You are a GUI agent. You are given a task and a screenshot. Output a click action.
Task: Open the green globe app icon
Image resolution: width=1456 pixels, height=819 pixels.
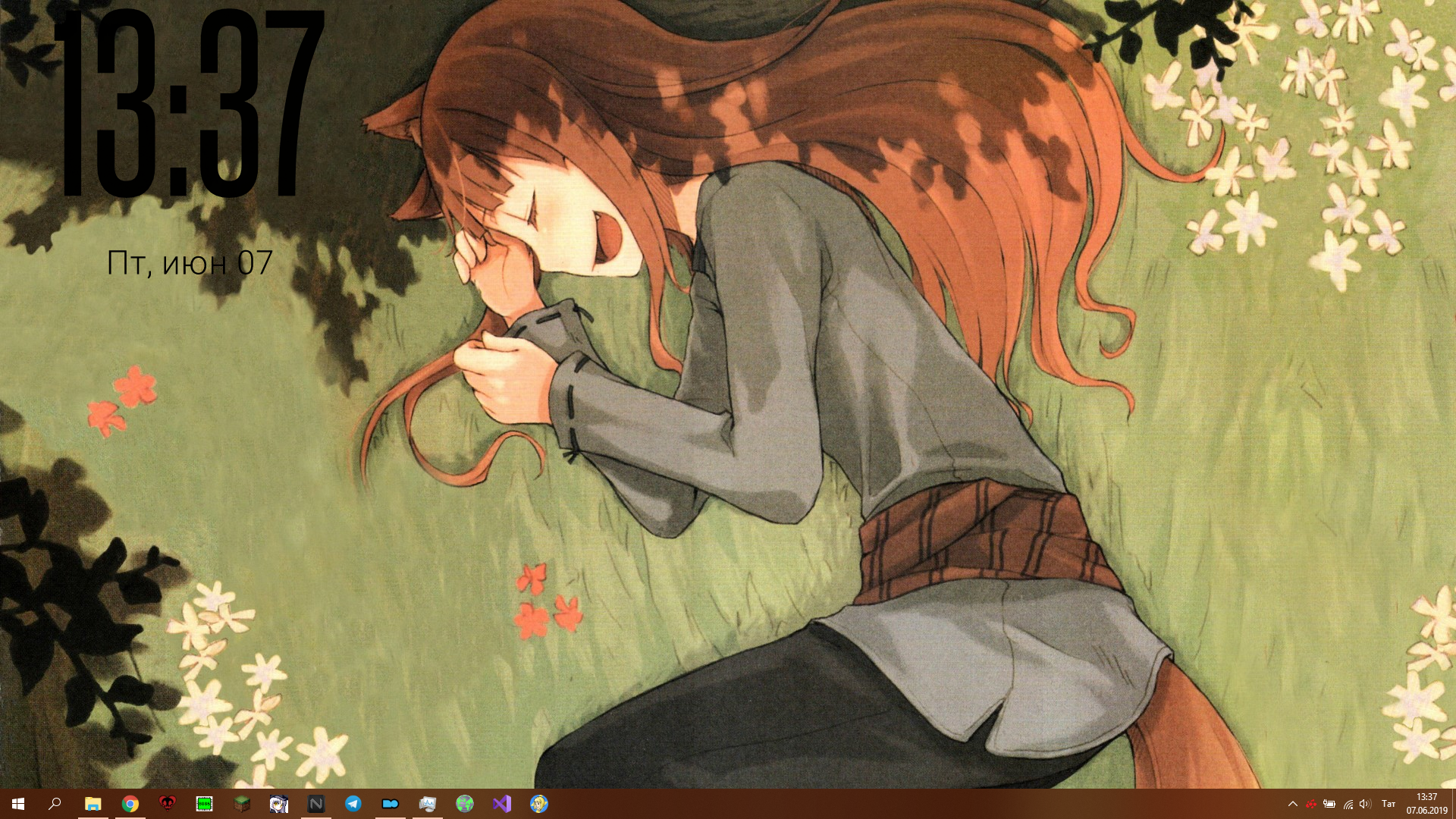pos(465,804)
